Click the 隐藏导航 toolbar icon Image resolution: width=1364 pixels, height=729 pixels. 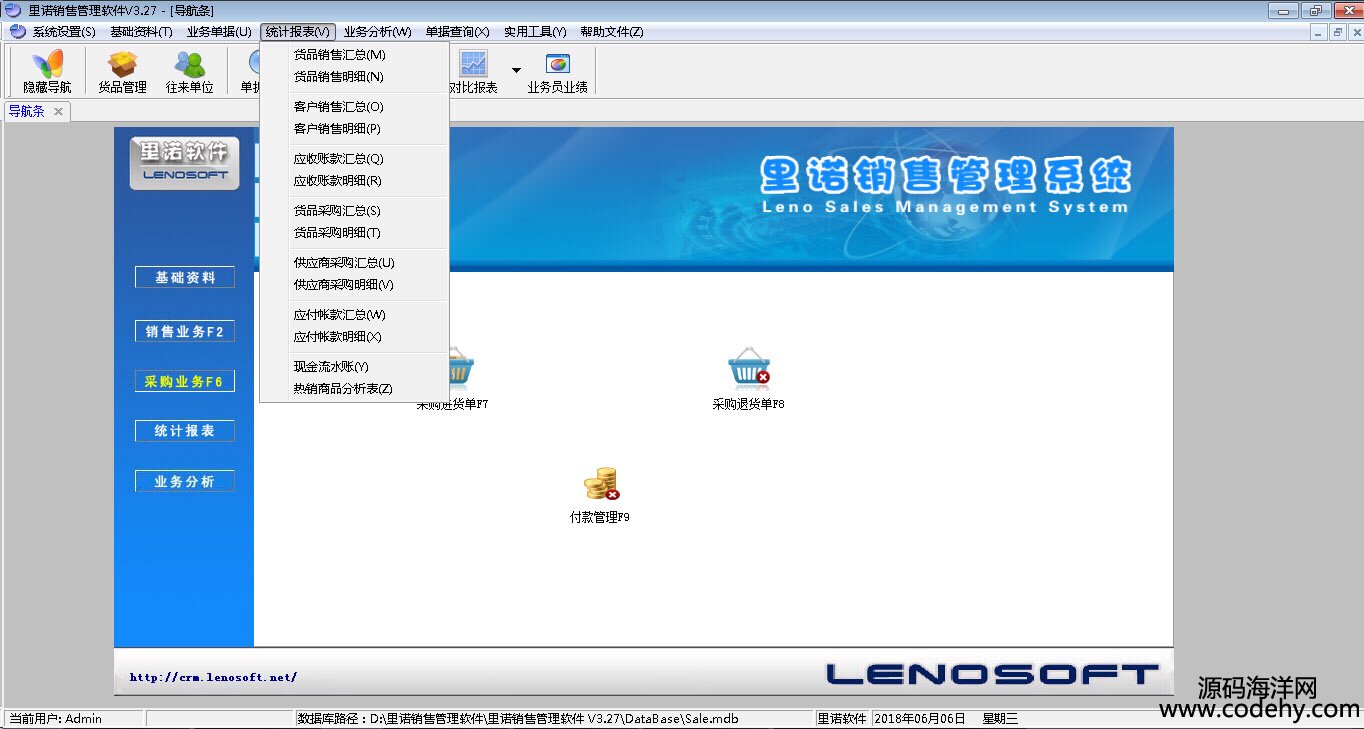(47, 71)
